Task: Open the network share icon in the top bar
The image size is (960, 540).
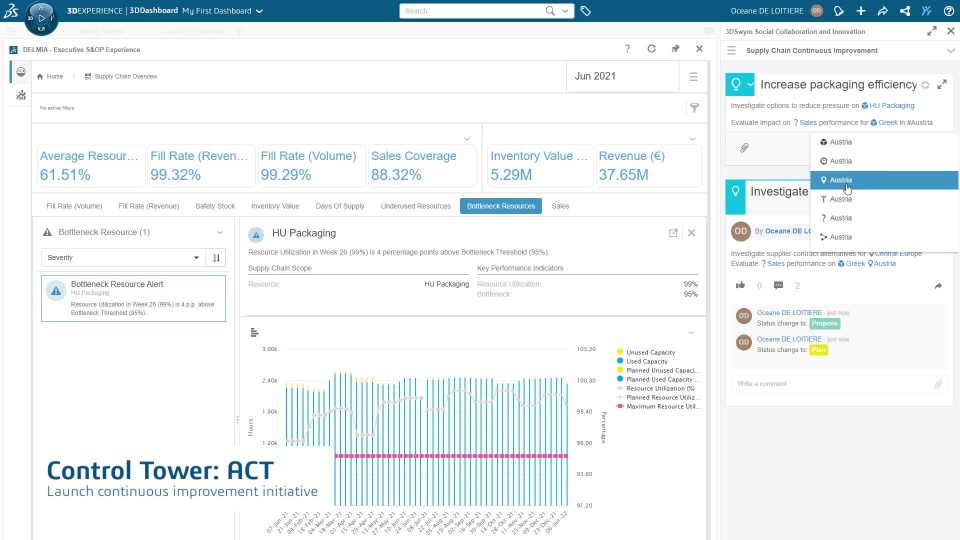Action: [x=905, y=11]
